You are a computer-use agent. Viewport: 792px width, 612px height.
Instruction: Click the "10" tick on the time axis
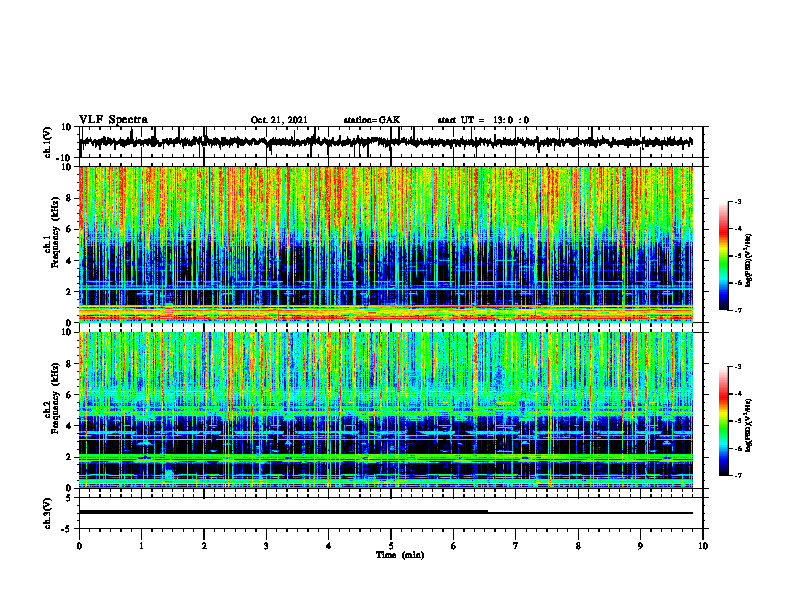coord(703,546)
